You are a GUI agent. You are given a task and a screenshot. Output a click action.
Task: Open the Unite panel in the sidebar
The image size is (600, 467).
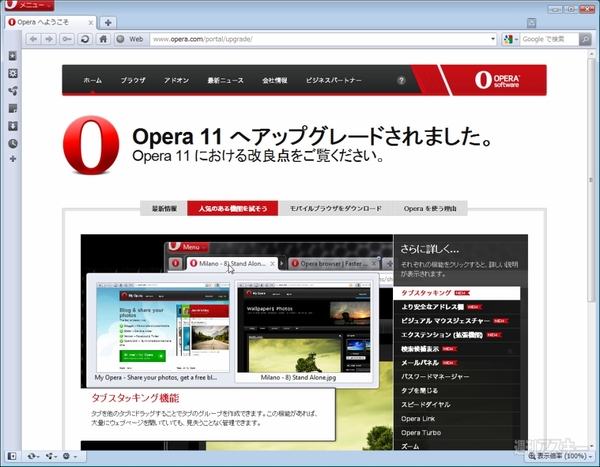pyautogui.click(x=13, y=91)
